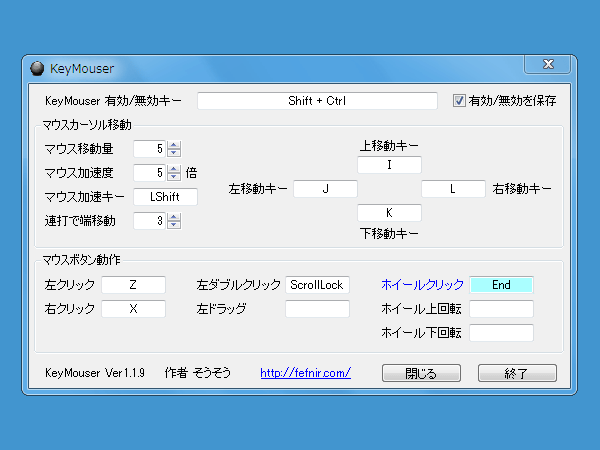Screen dimensions: 600x450
Task: Click the 作者 そうそう author text
Action: point(197,373)
